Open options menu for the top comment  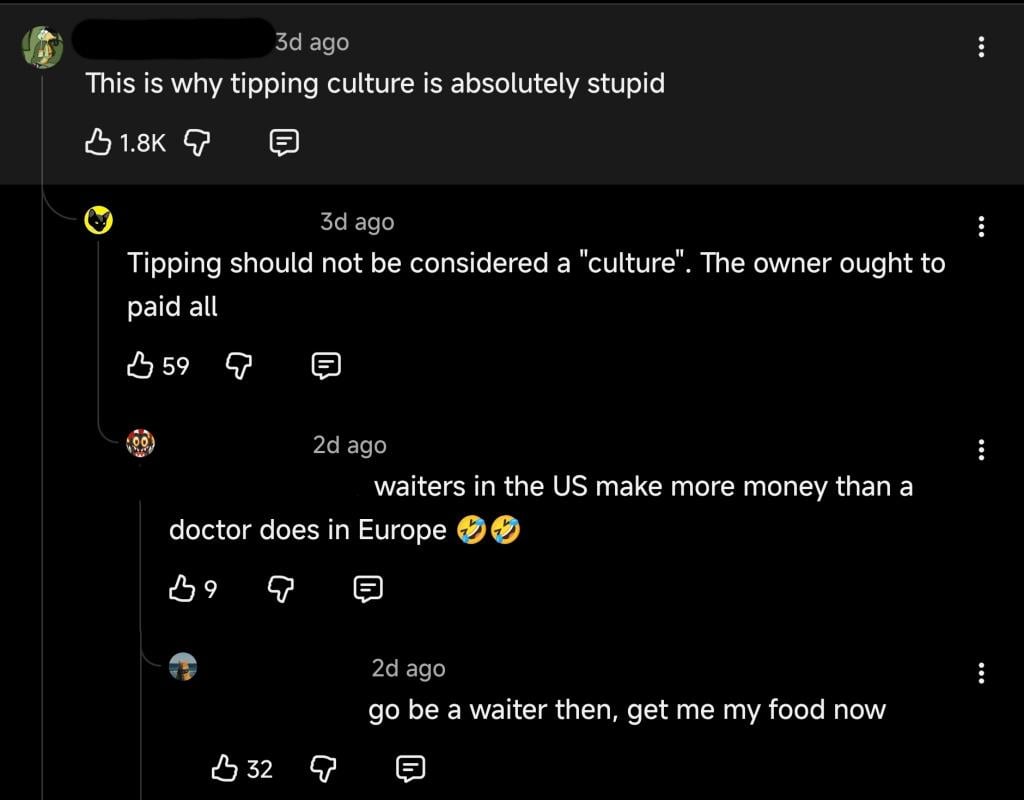(981, 47)
